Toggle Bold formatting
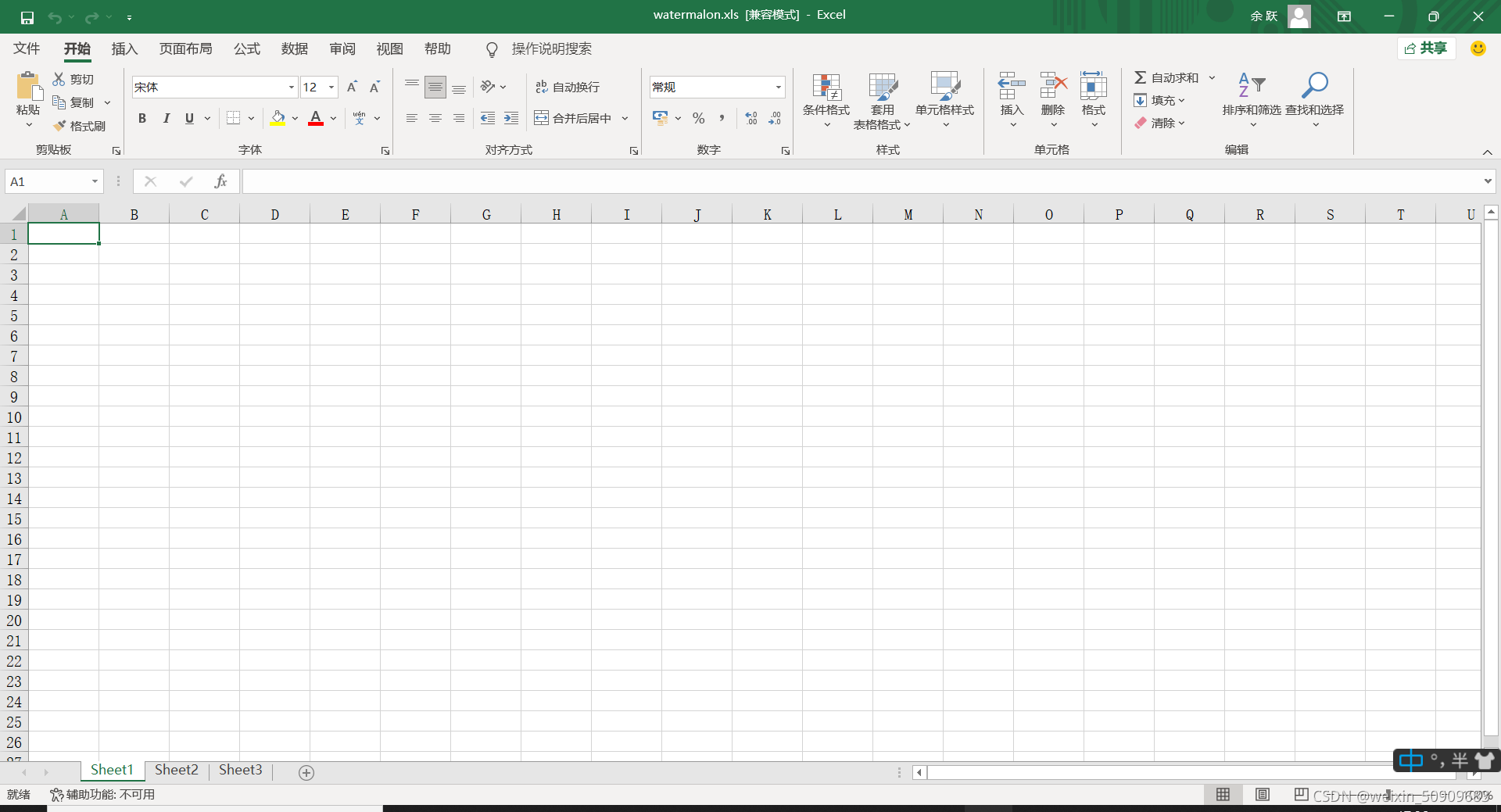 point(142,118)
